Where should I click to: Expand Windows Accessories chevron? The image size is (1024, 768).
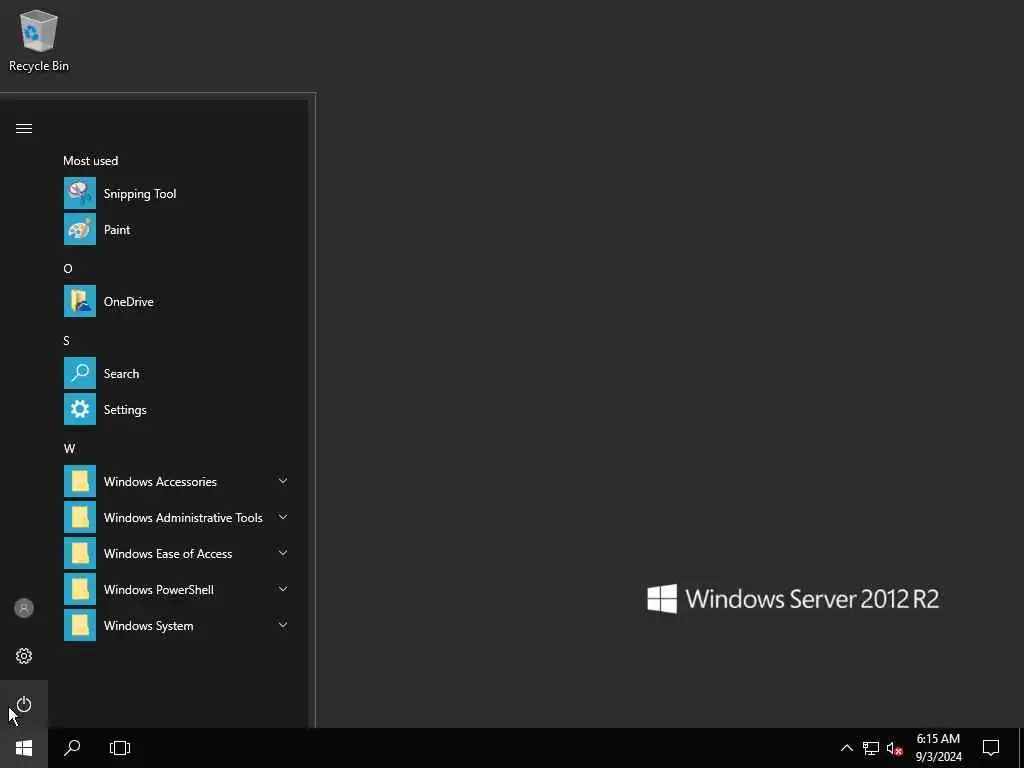[x=283, y=481]
